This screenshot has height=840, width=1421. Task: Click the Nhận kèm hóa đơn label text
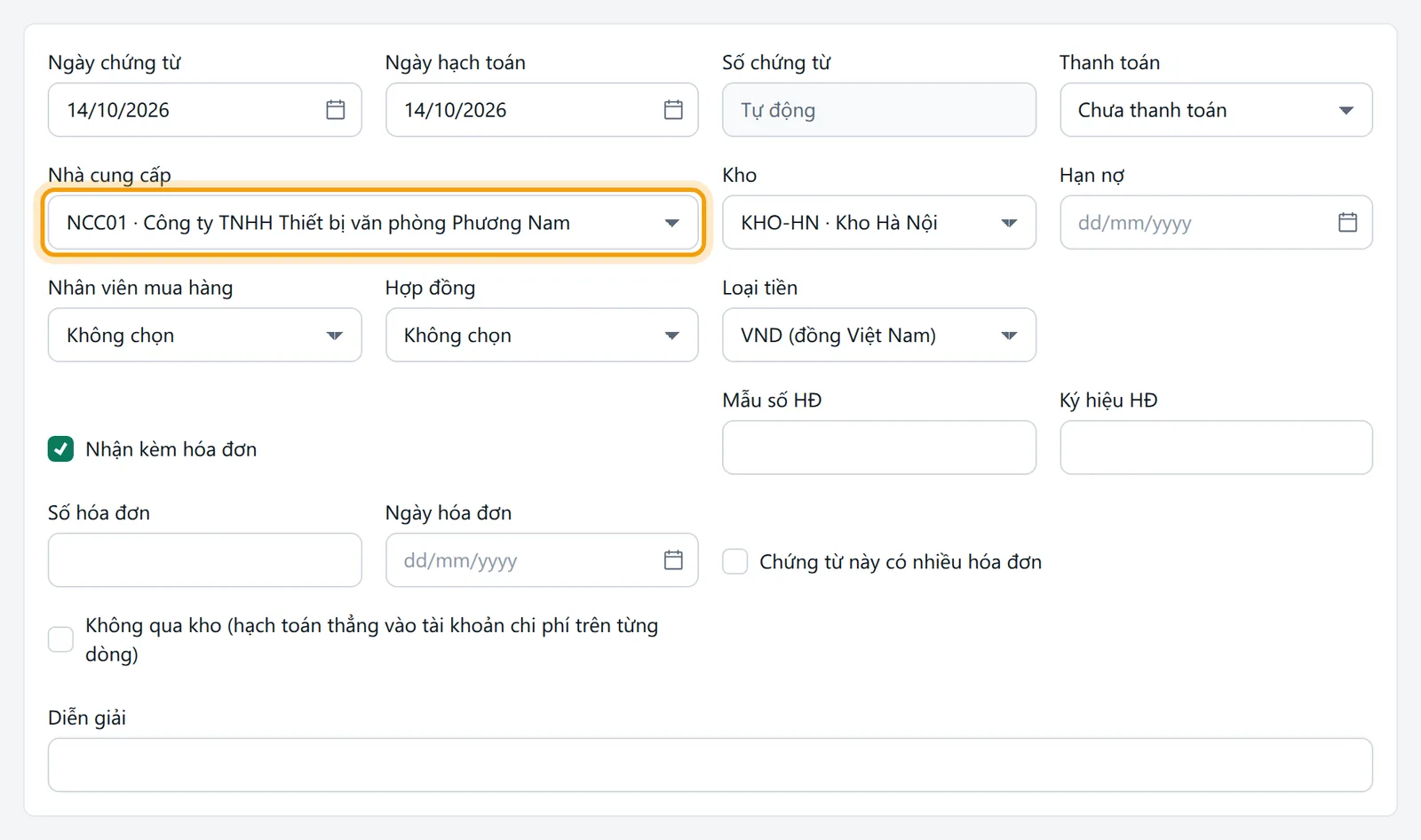171,449
